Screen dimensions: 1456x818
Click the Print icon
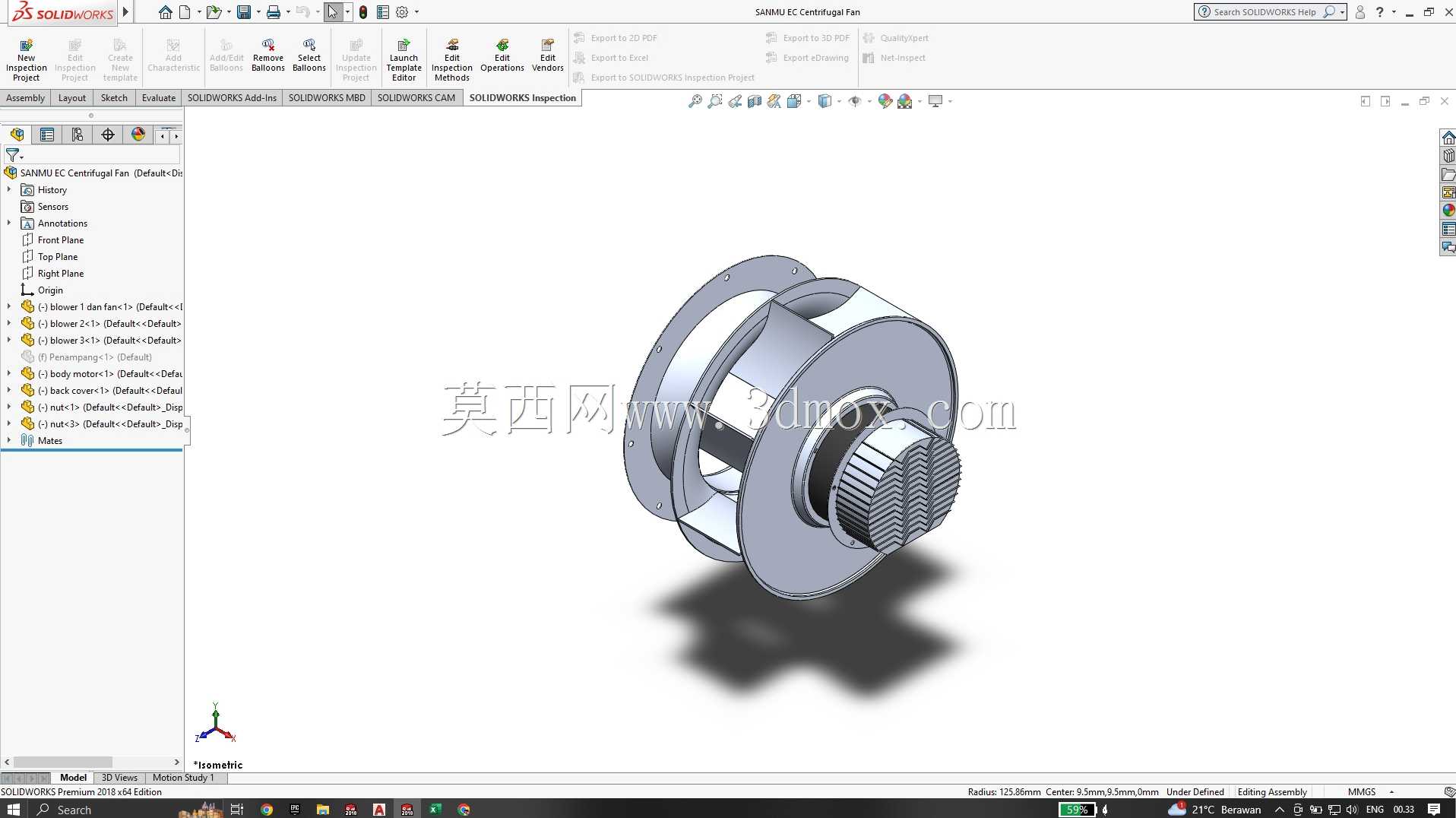pyautogui.click(x=274, y=12)
